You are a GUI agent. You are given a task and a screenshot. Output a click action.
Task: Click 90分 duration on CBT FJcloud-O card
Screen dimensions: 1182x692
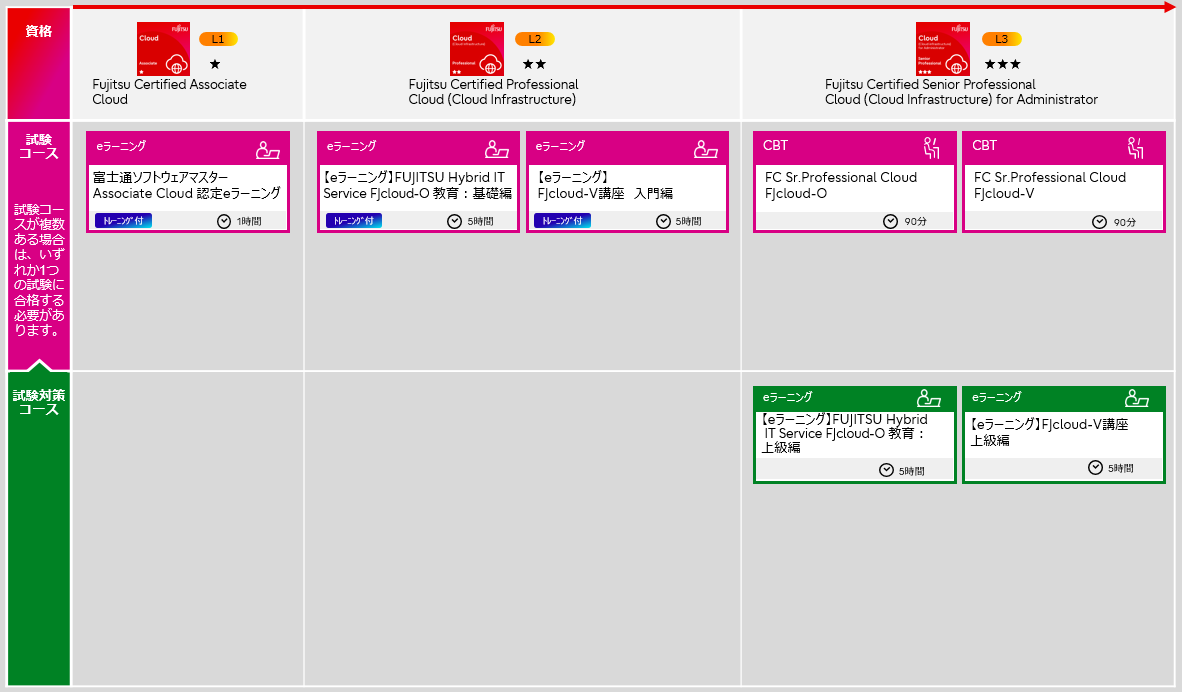[x=915, y=222]
